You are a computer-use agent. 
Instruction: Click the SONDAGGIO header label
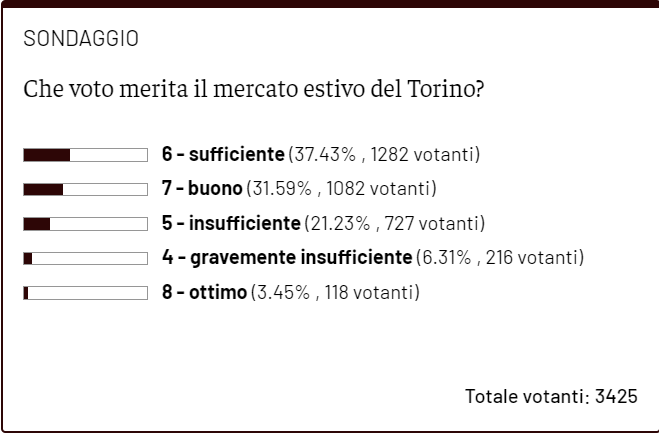click(x=81, y=39)
